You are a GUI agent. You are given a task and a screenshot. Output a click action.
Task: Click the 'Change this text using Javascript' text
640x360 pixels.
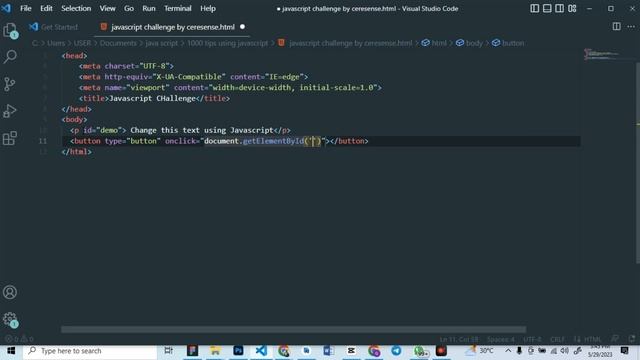(202, 130)
